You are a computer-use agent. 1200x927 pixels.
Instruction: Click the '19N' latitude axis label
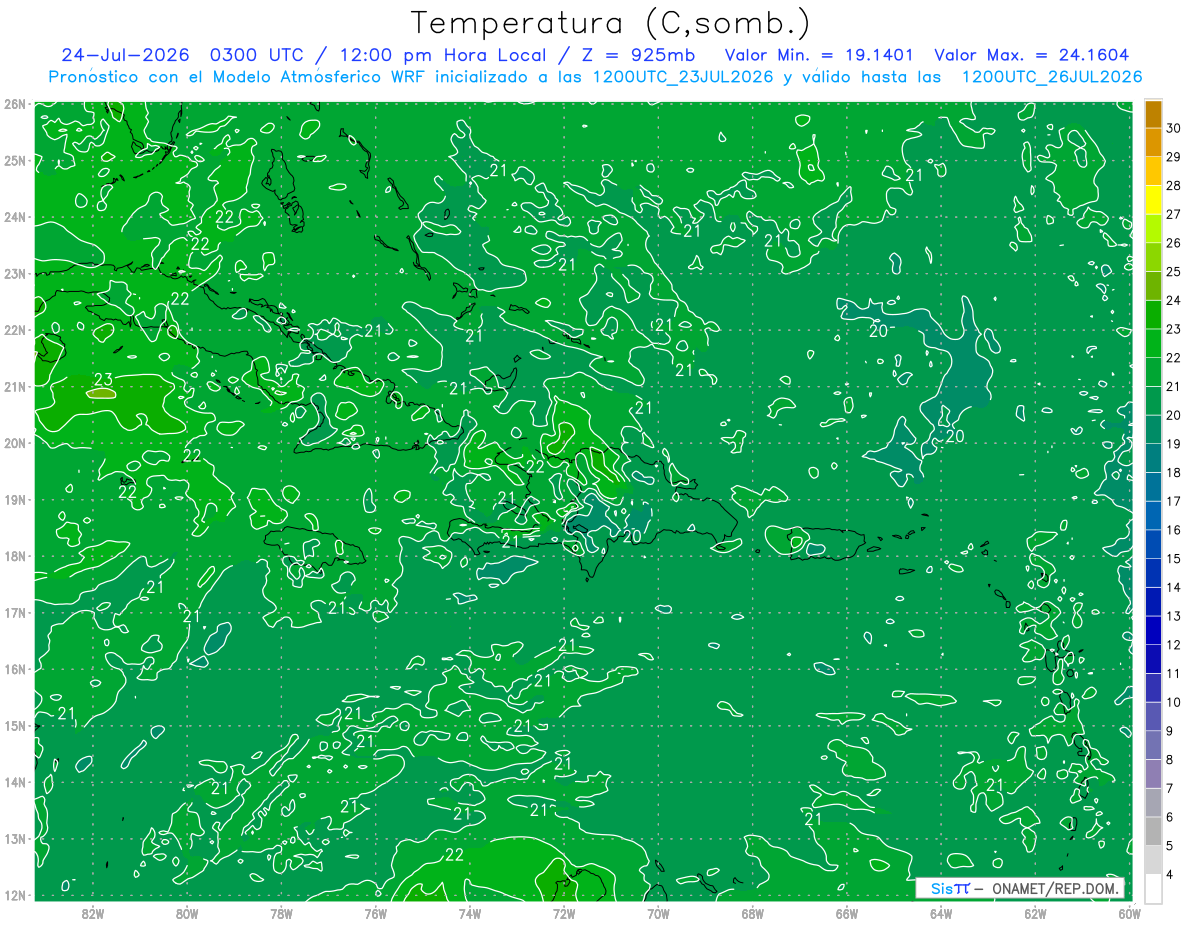15,499
